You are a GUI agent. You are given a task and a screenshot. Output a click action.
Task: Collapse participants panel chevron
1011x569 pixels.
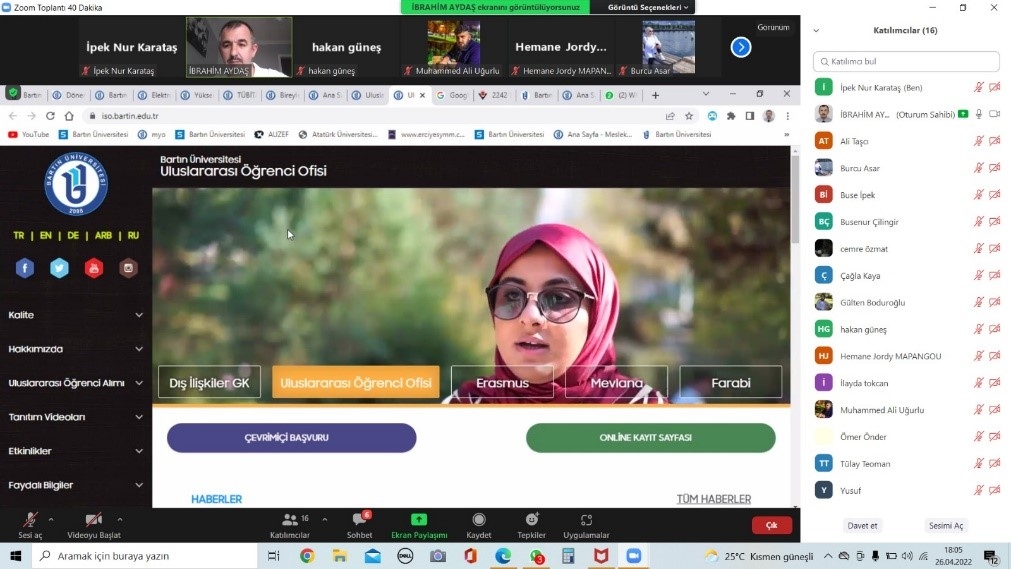816,30
